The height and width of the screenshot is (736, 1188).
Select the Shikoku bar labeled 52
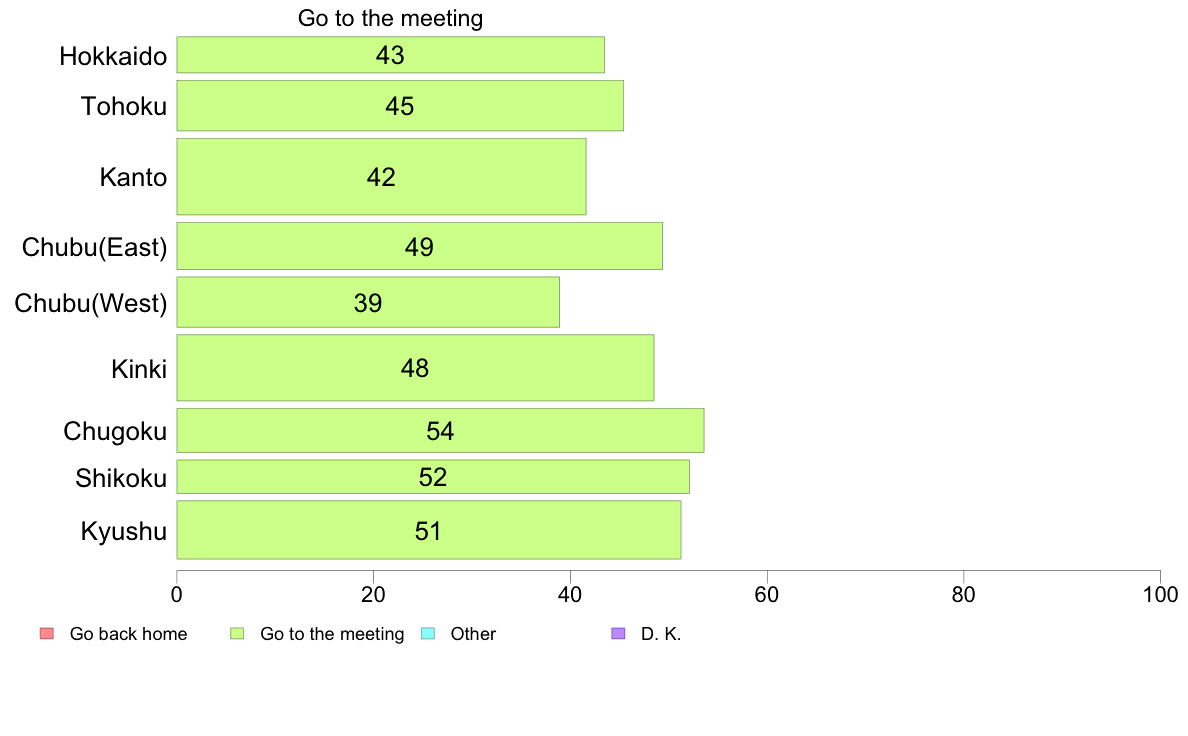point(433,477)
